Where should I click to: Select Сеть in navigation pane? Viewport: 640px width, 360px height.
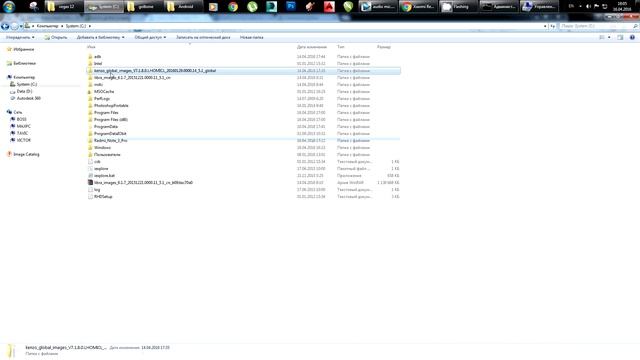tap(18, 112)
